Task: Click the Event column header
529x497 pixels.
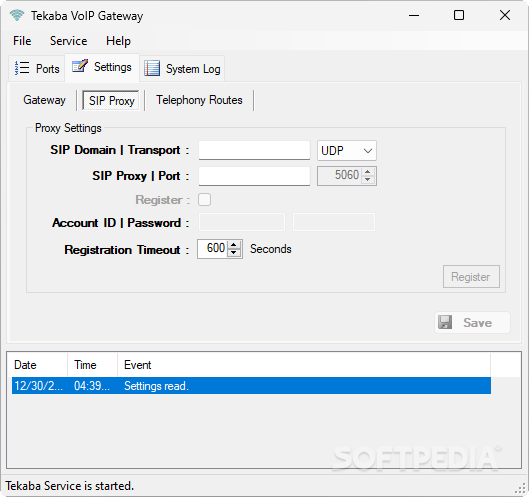Action: click(304, 365)
